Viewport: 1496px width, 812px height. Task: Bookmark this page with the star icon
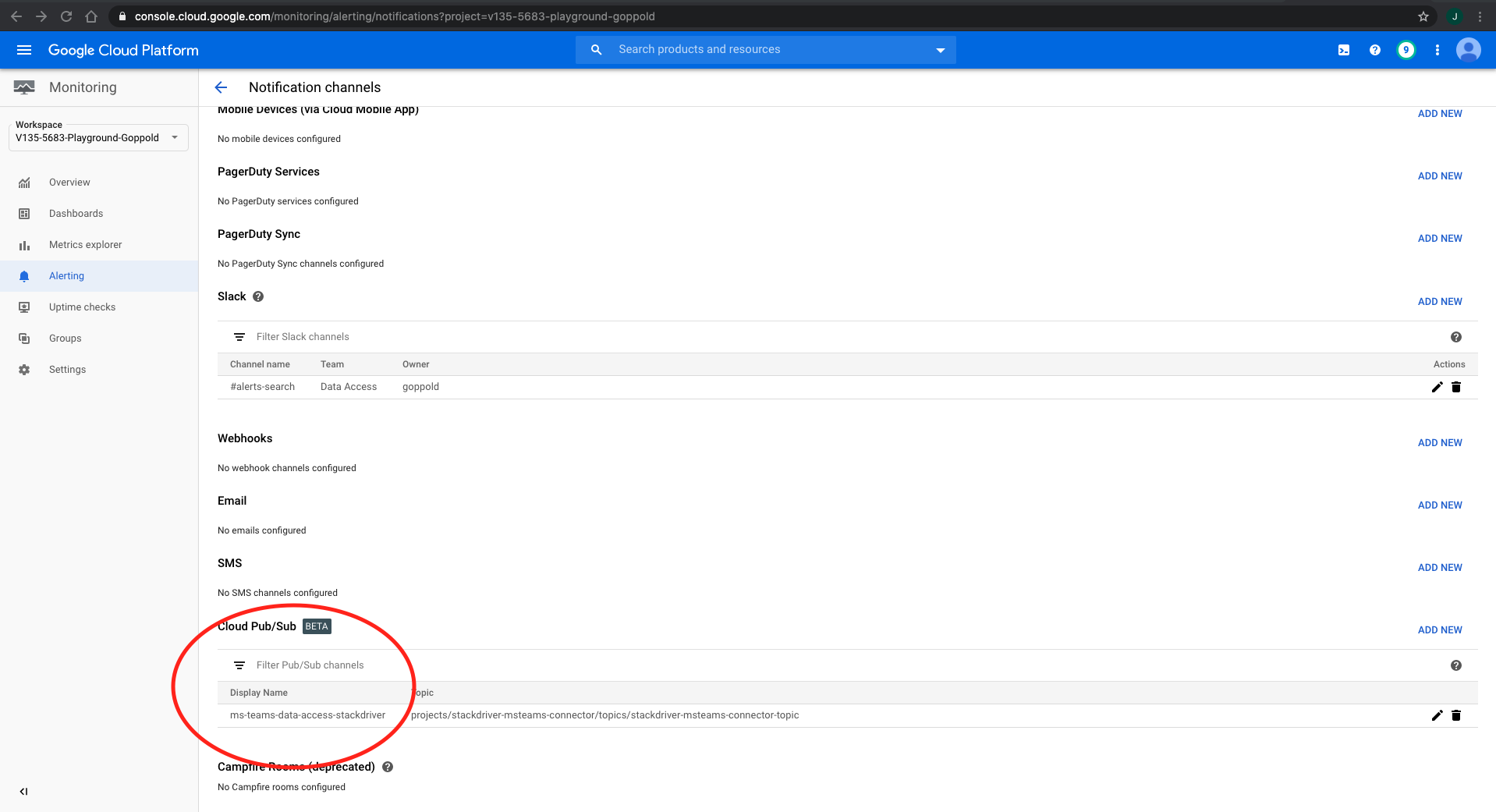(x=1423, y=16)
